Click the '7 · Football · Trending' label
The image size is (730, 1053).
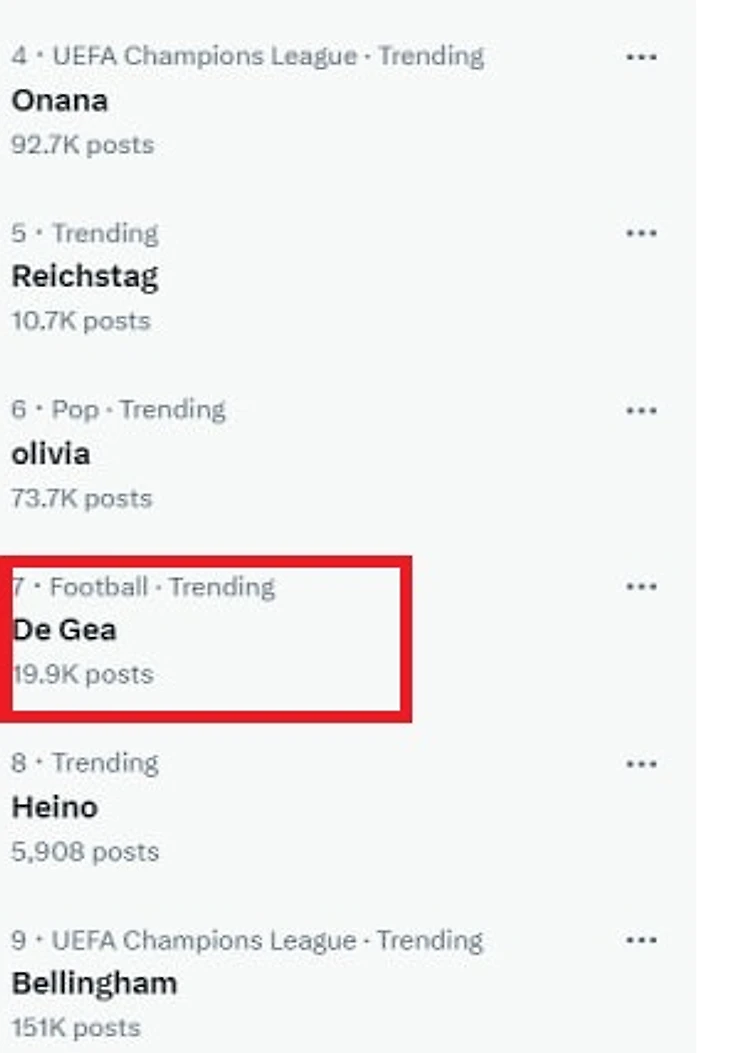tap(143, 587)
